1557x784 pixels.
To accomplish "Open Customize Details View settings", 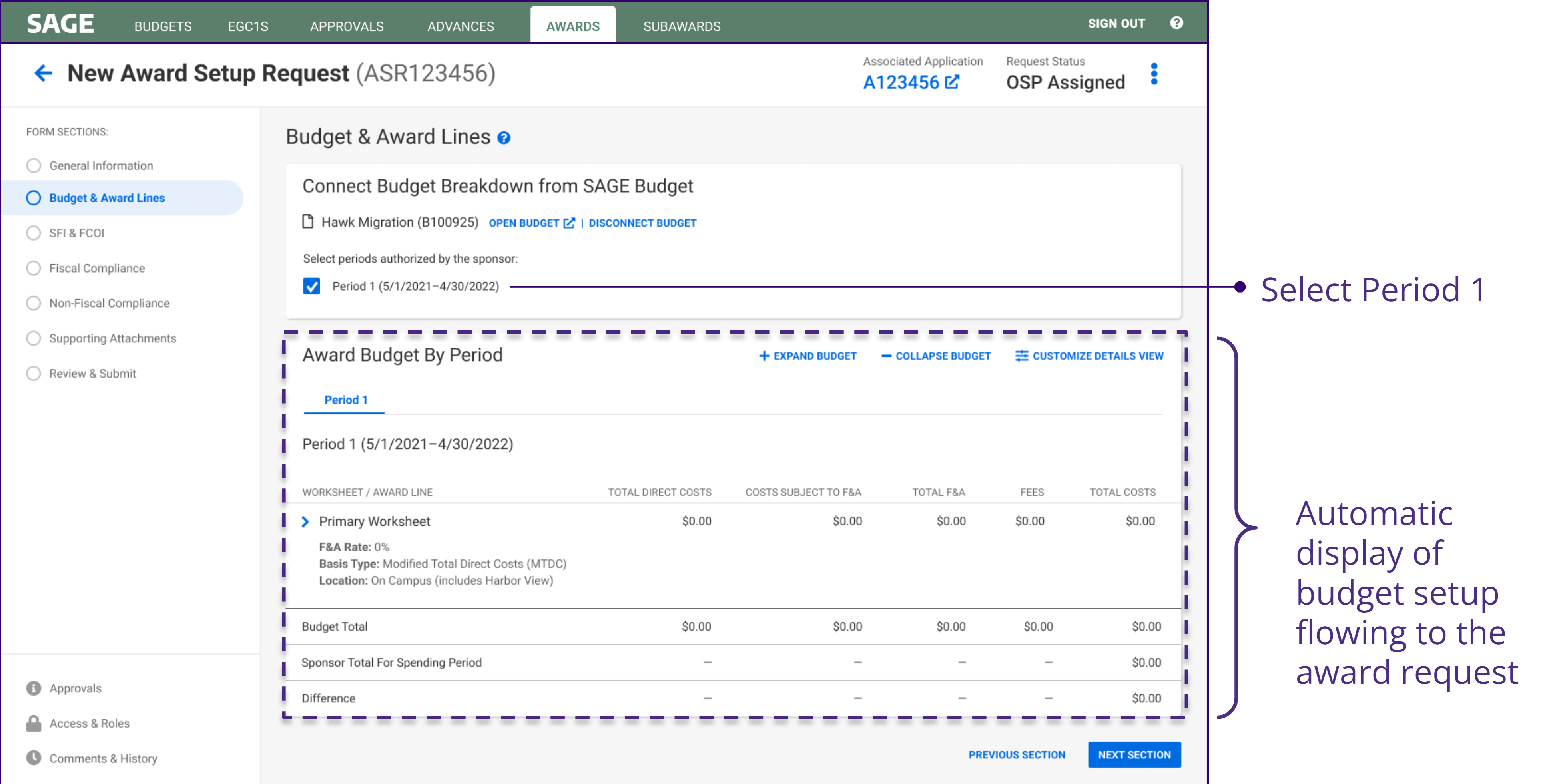I will (1089, 356).
